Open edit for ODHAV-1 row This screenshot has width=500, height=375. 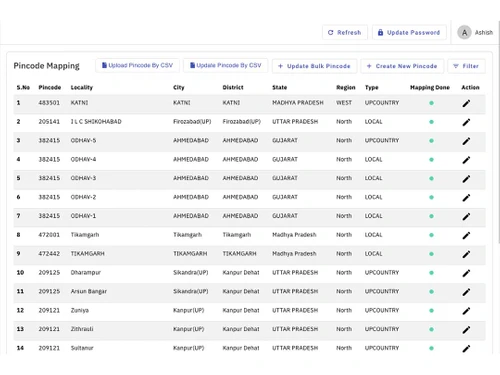click(x=466, y=216)
